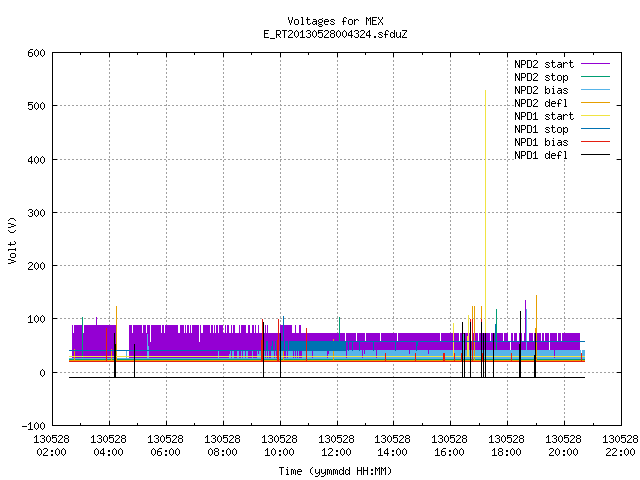
Task: Click the green NPD2 stop legend line
Action: tap(595, 77)
